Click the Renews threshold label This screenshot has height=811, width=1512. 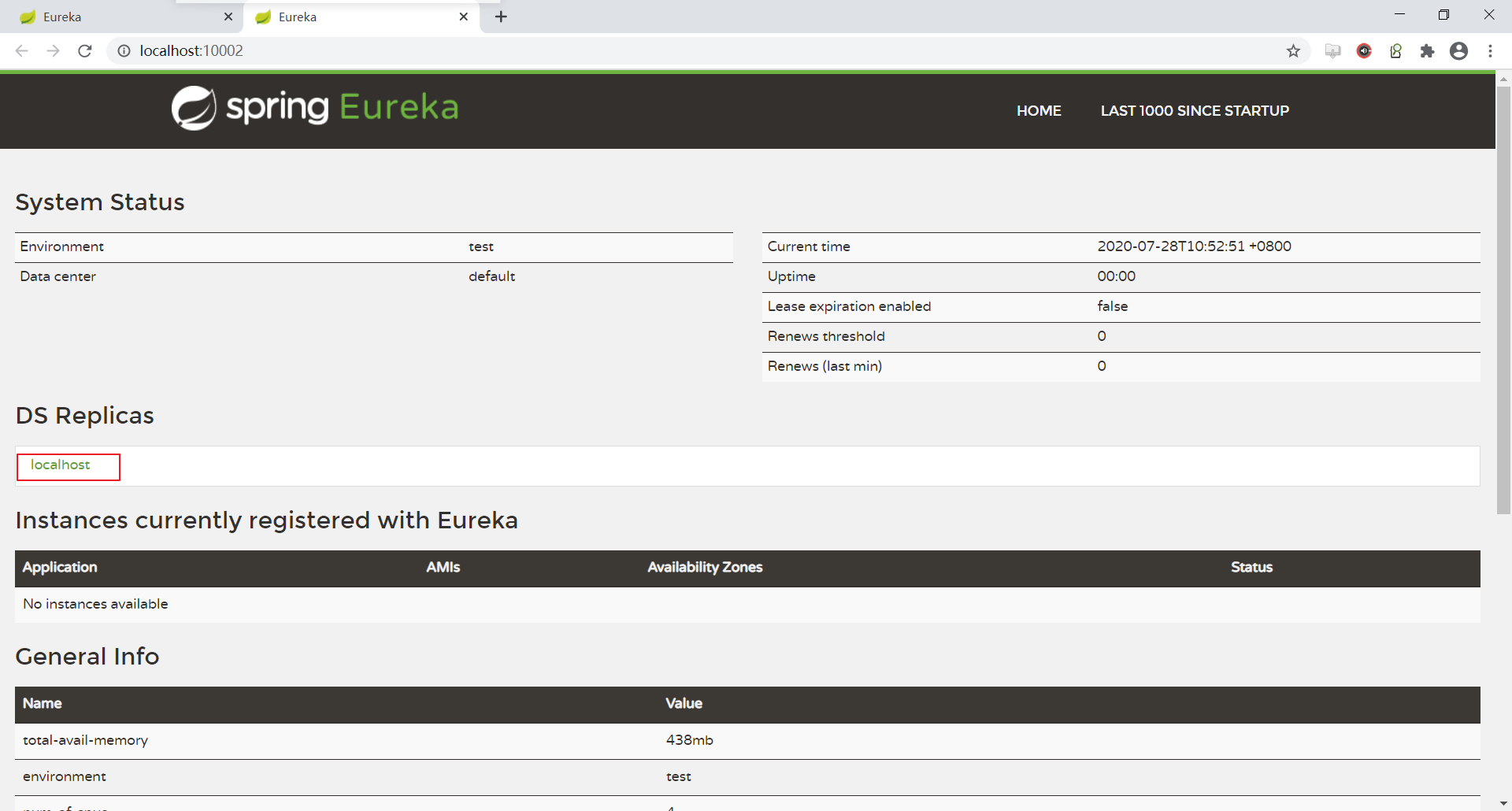(x=826, y=336)
